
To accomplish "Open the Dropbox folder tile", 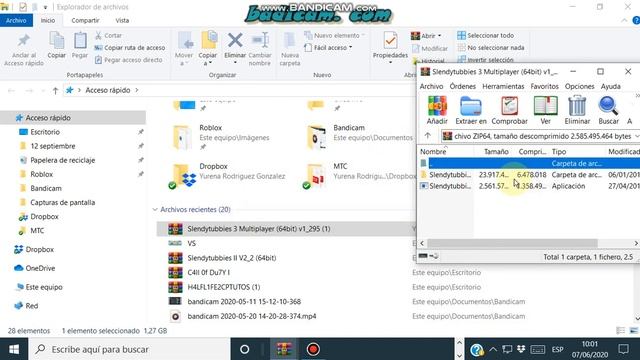I will coord(229,176).
